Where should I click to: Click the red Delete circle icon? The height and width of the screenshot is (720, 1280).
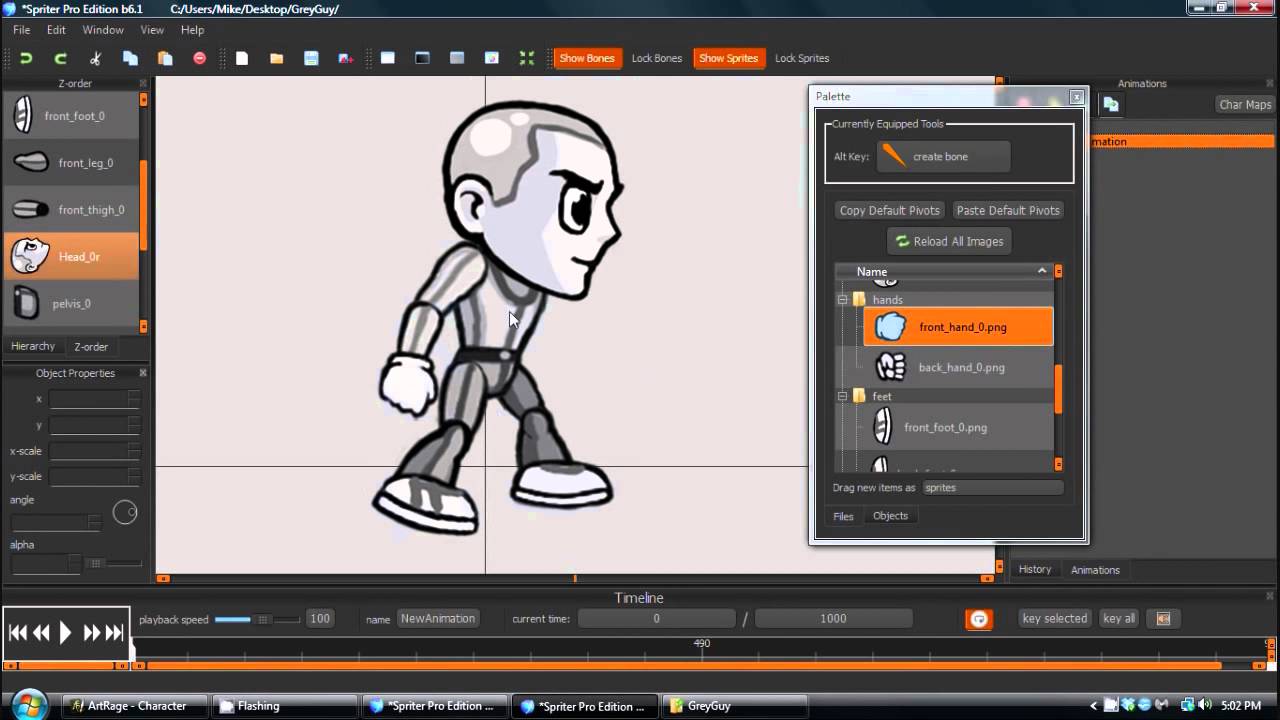(x=199, y=58)
